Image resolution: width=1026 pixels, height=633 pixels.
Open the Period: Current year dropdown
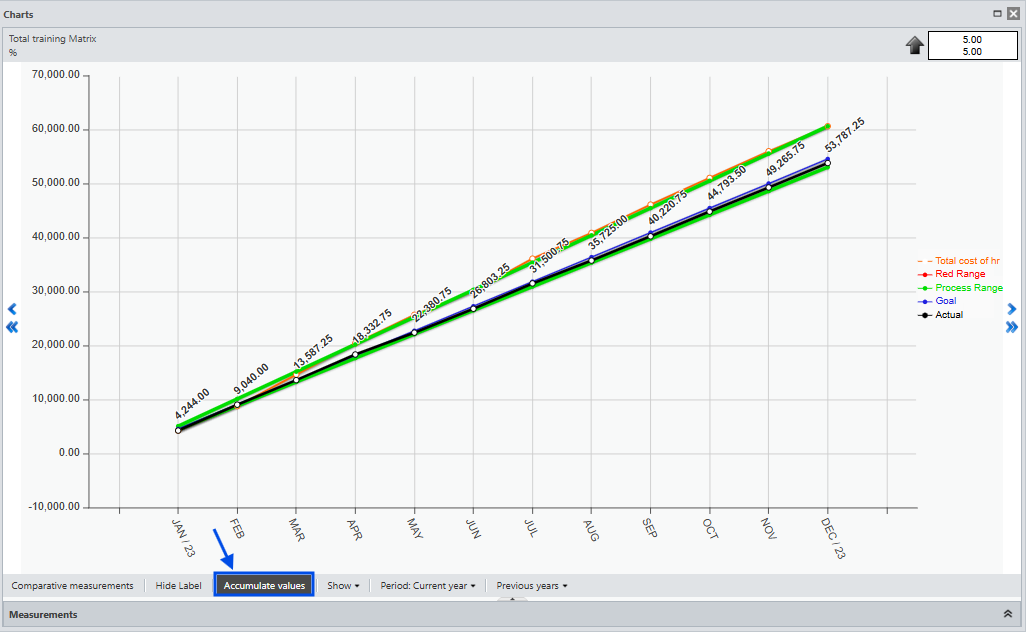pos(427,586)
